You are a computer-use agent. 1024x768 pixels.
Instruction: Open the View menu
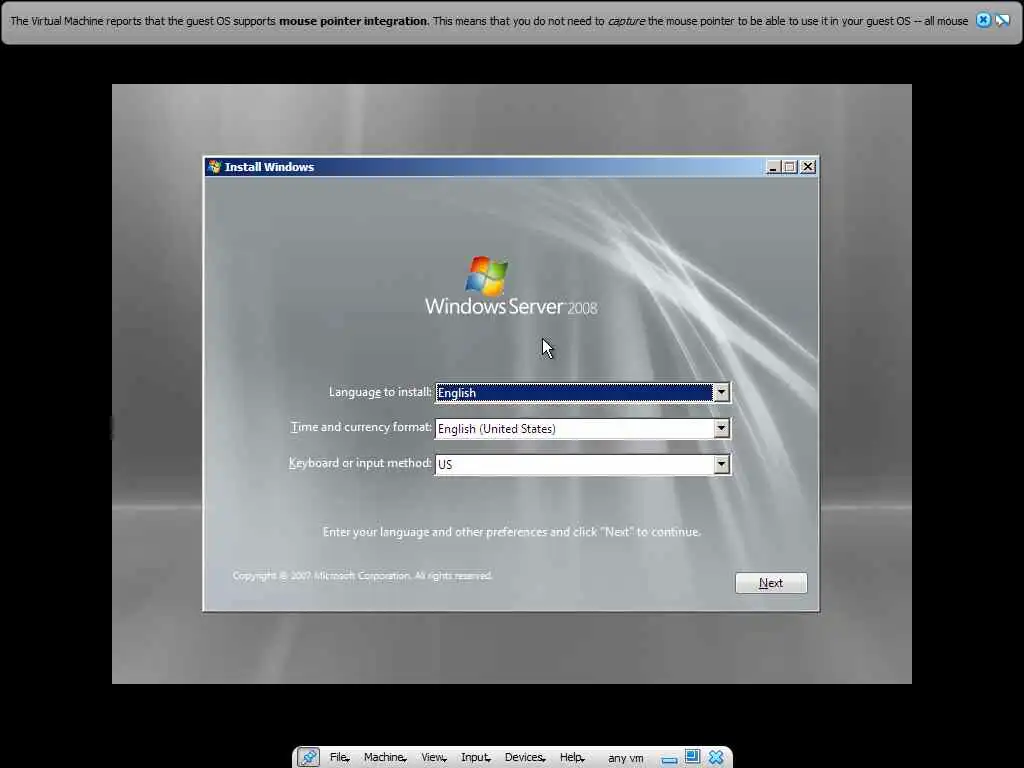[434, 757]
